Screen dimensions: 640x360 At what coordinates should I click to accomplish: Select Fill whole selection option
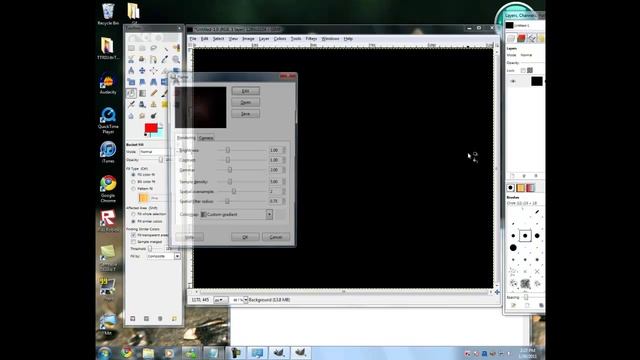point(133,214)
